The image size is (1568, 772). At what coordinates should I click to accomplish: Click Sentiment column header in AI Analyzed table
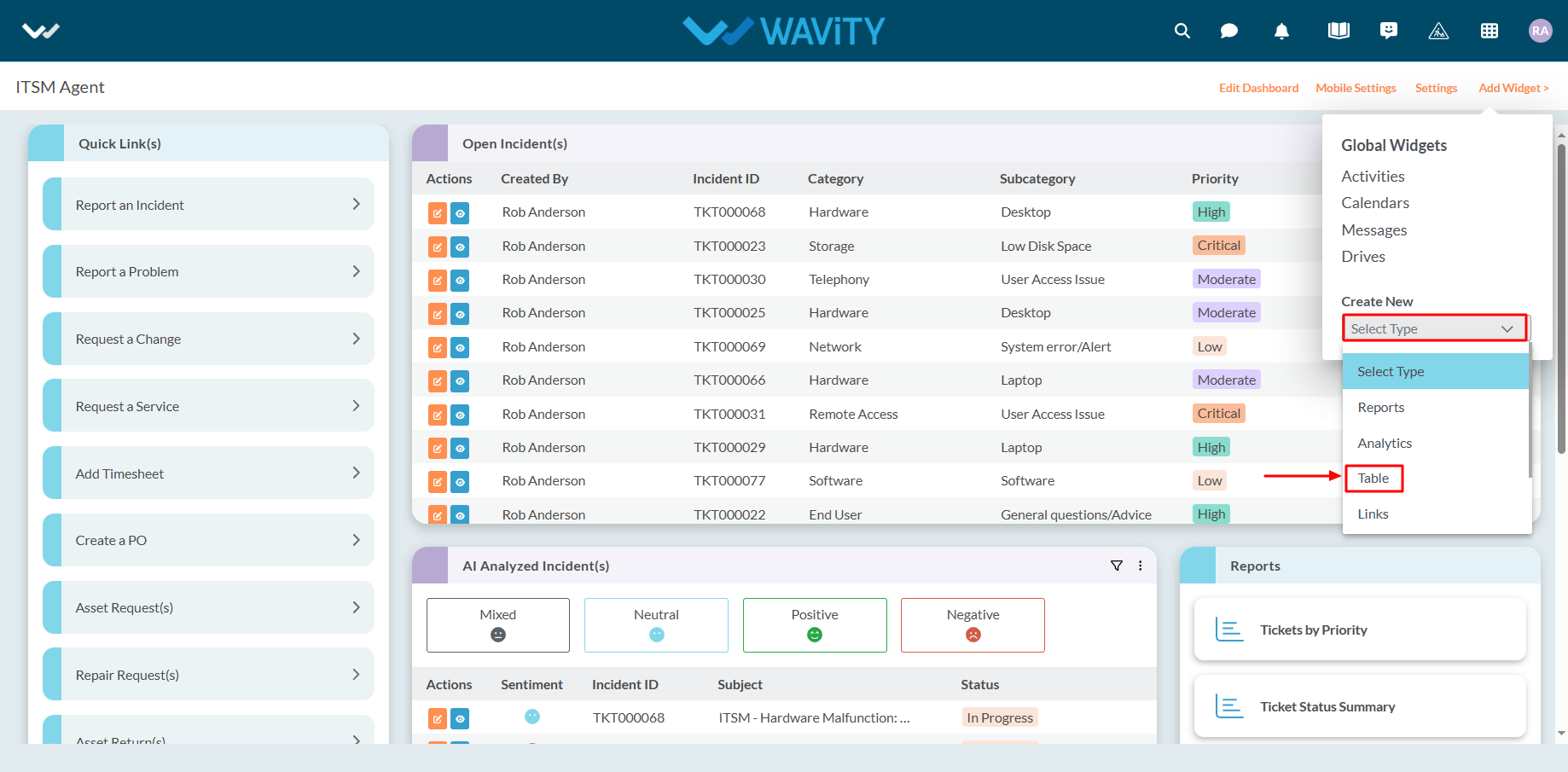[x=531, y=684]
